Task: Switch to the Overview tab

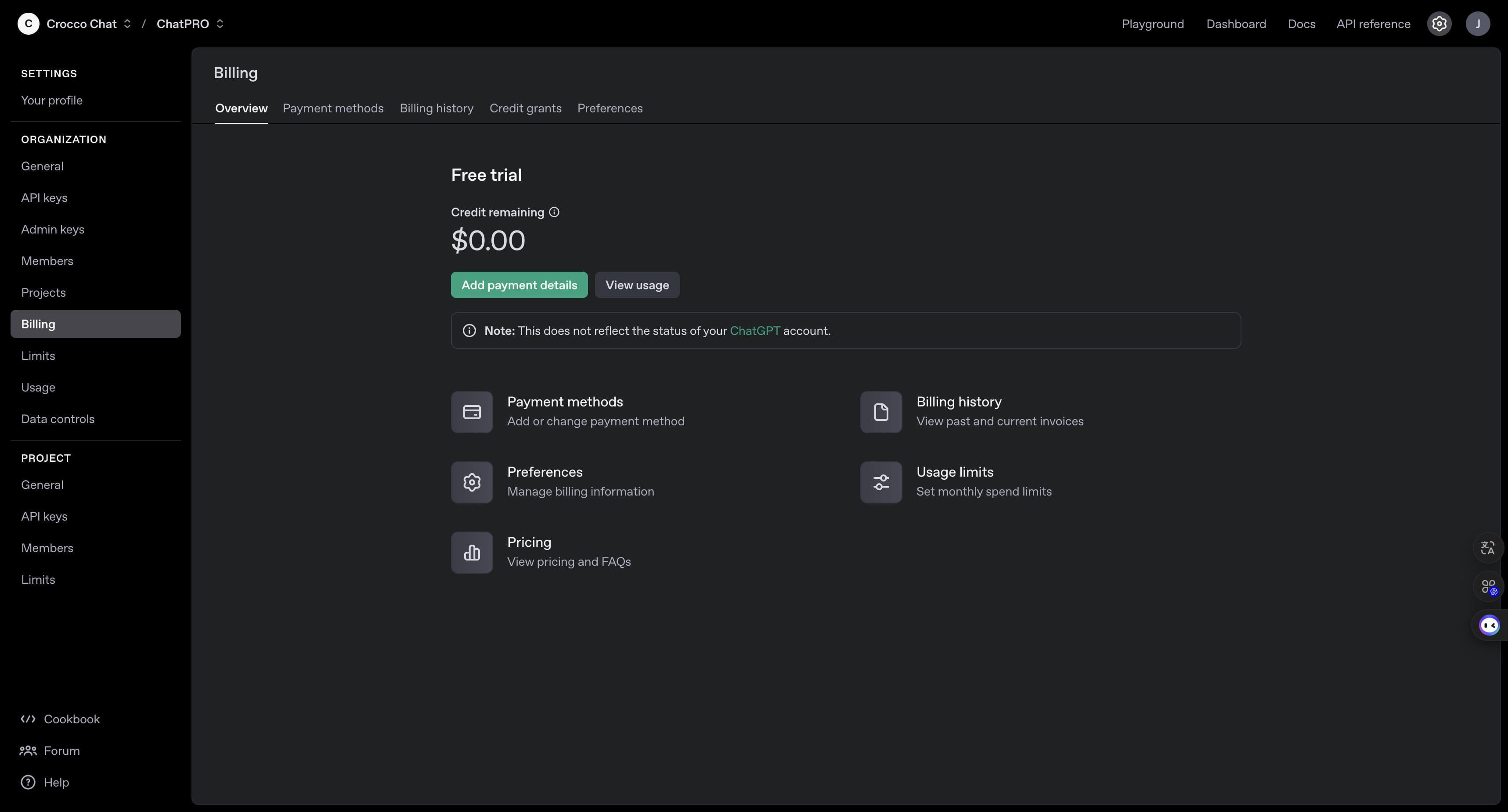Action: (241, 108)
